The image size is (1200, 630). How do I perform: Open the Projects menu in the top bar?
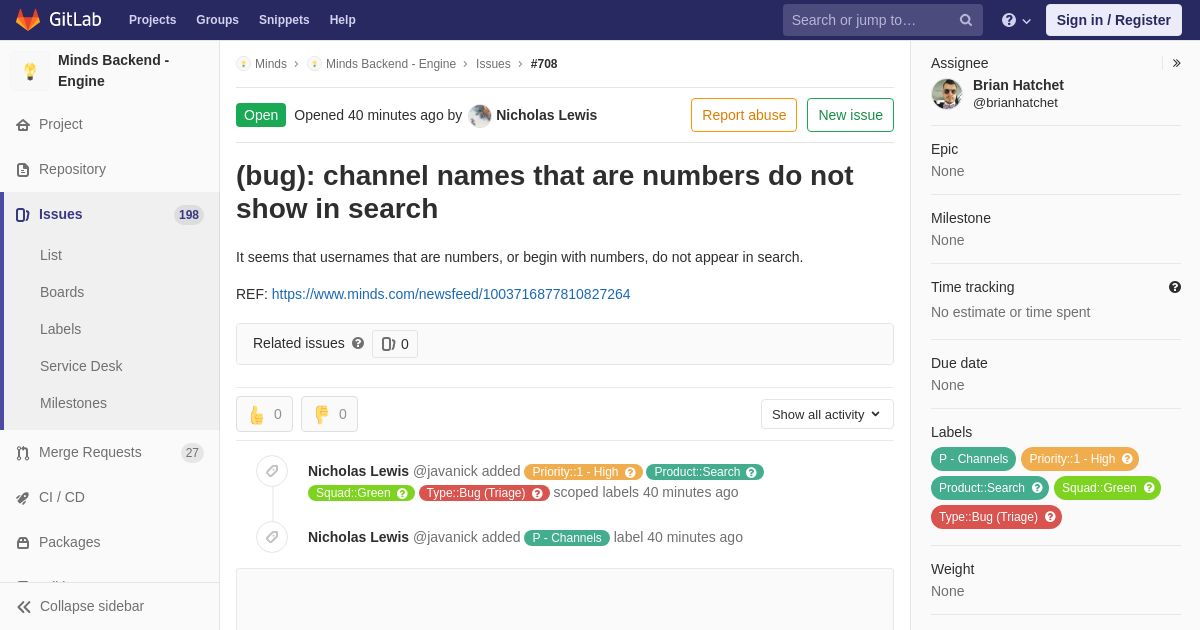click(x=152, y=20)
